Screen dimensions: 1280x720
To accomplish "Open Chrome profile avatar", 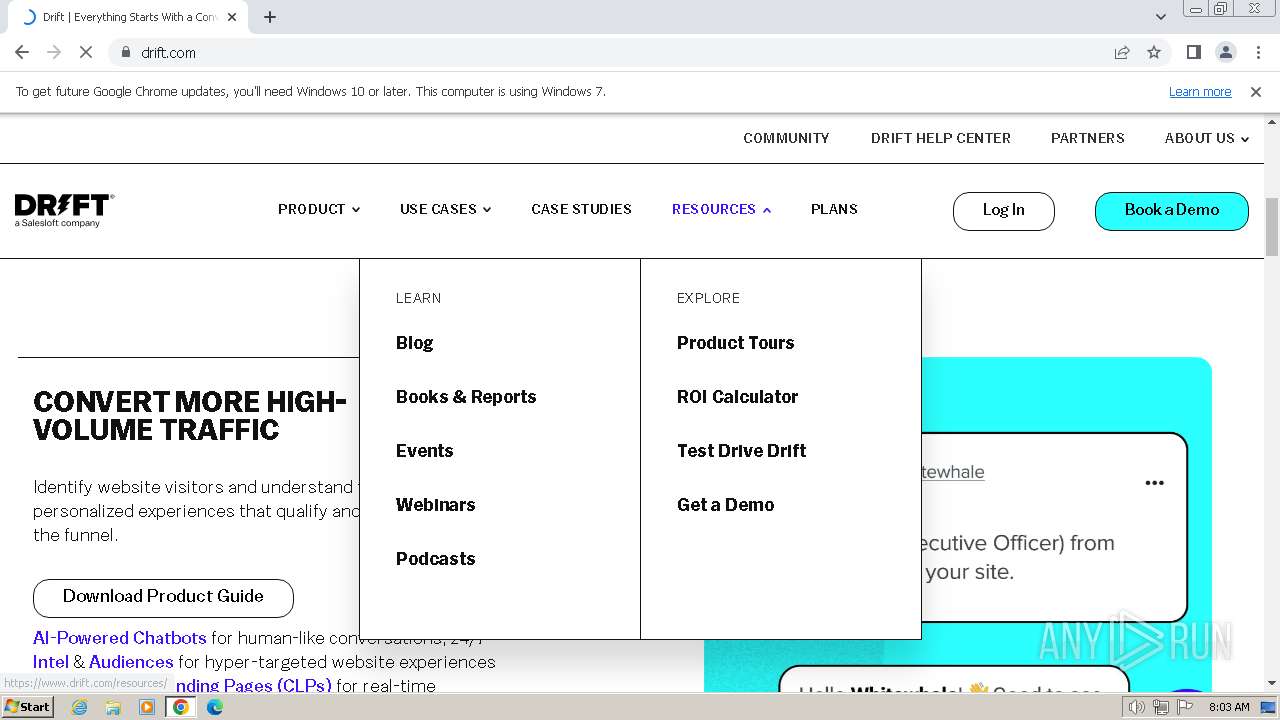I will coord(1225,52).
